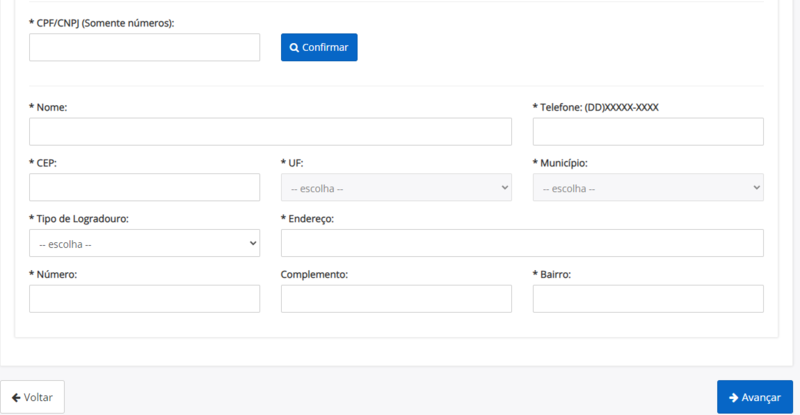
Task: Go back using the Voltar button
Action: (x=32, y=397)
